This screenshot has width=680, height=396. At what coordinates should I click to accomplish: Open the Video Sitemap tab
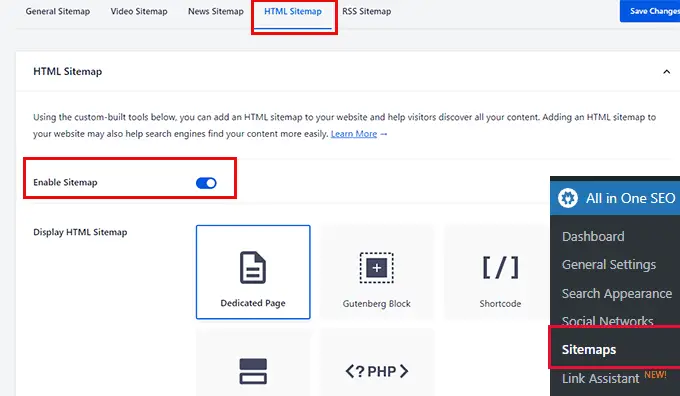coord(139,11)
